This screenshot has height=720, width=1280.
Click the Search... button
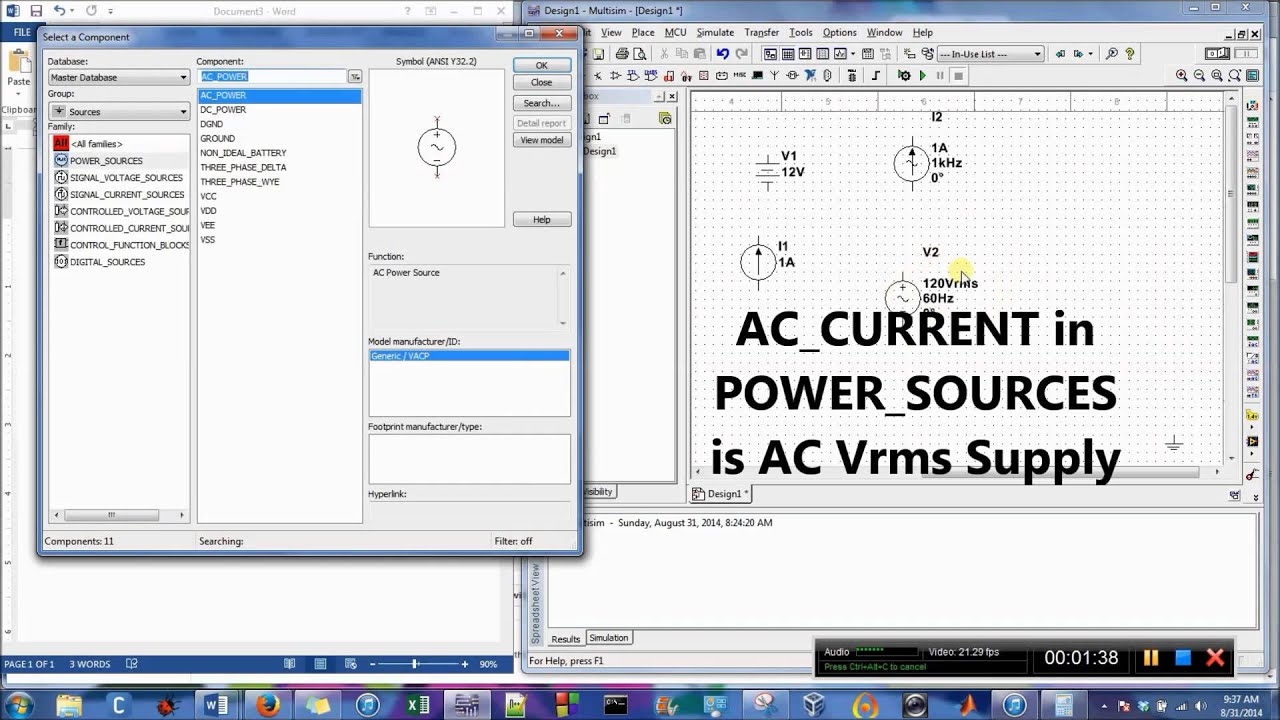pyautogui.click(x=541, y=103)
